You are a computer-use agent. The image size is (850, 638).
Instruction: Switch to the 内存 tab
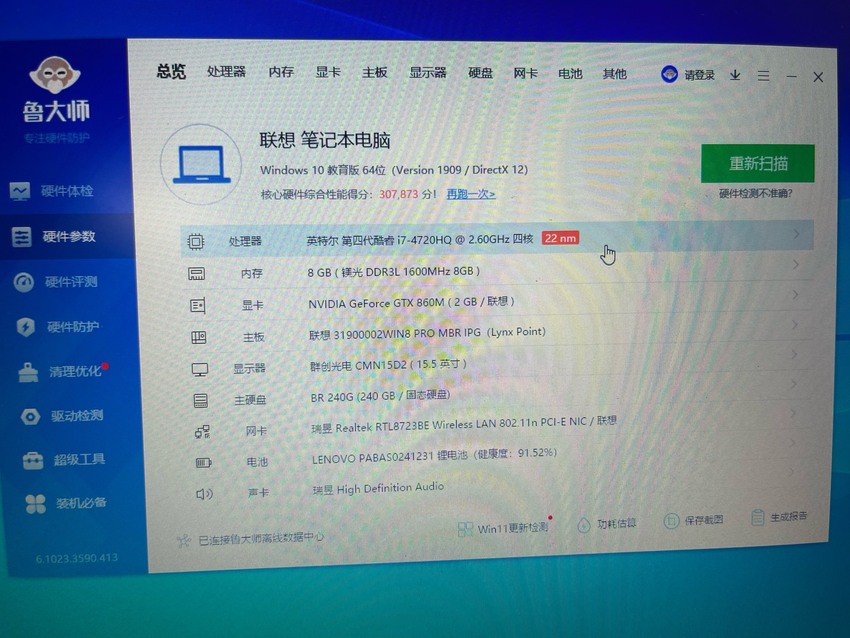click(281, 72)
